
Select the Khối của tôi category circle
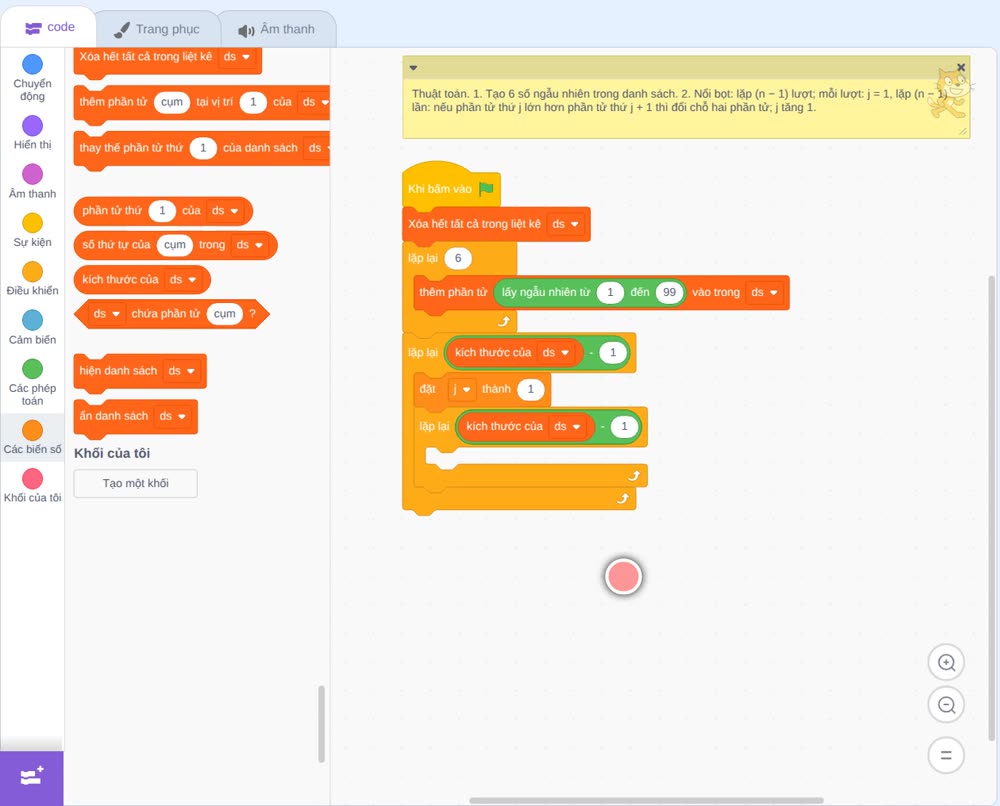click(33, 478)
